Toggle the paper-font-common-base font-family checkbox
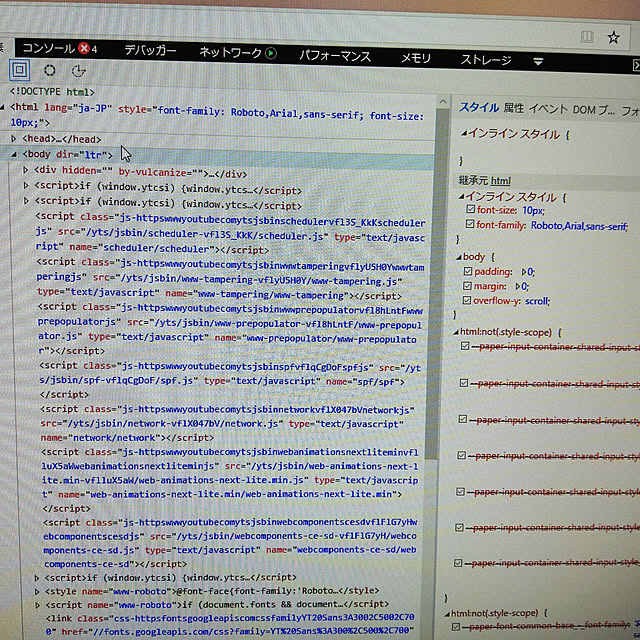The width and height of the screenshot is (640, 640). [x=456, y=627]
